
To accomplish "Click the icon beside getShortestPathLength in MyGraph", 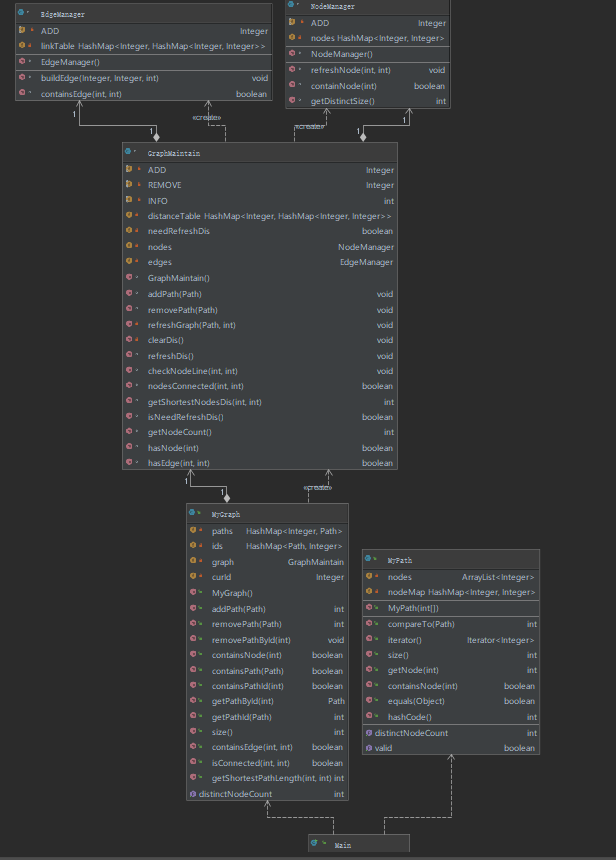I will 194,778.
